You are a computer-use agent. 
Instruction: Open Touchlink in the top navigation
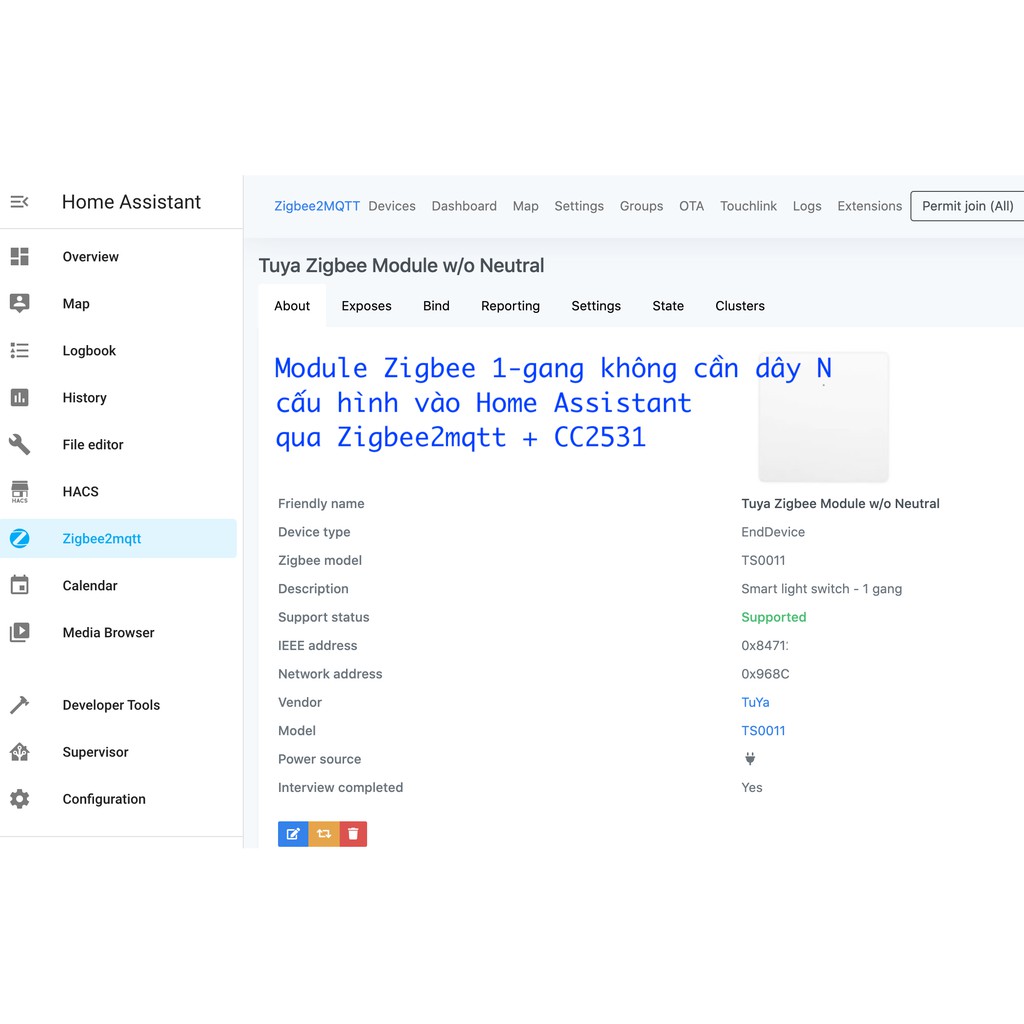[748, 206]
